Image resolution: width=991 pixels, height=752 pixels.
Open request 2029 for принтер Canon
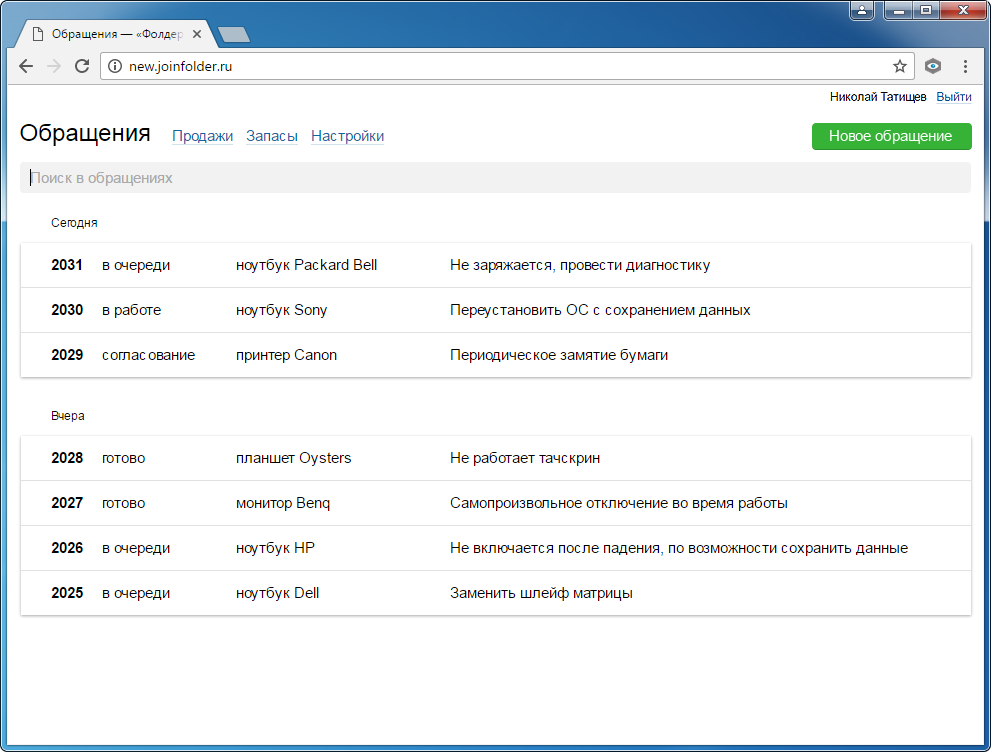(x=495, y=355)
